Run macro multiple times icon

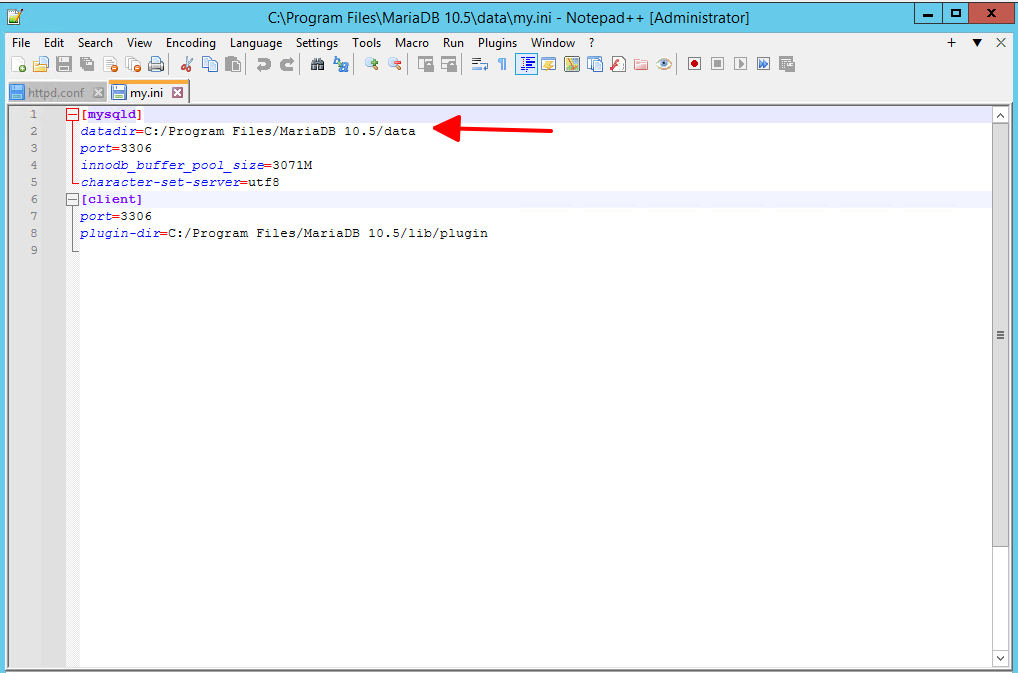(x=764, y=64)
